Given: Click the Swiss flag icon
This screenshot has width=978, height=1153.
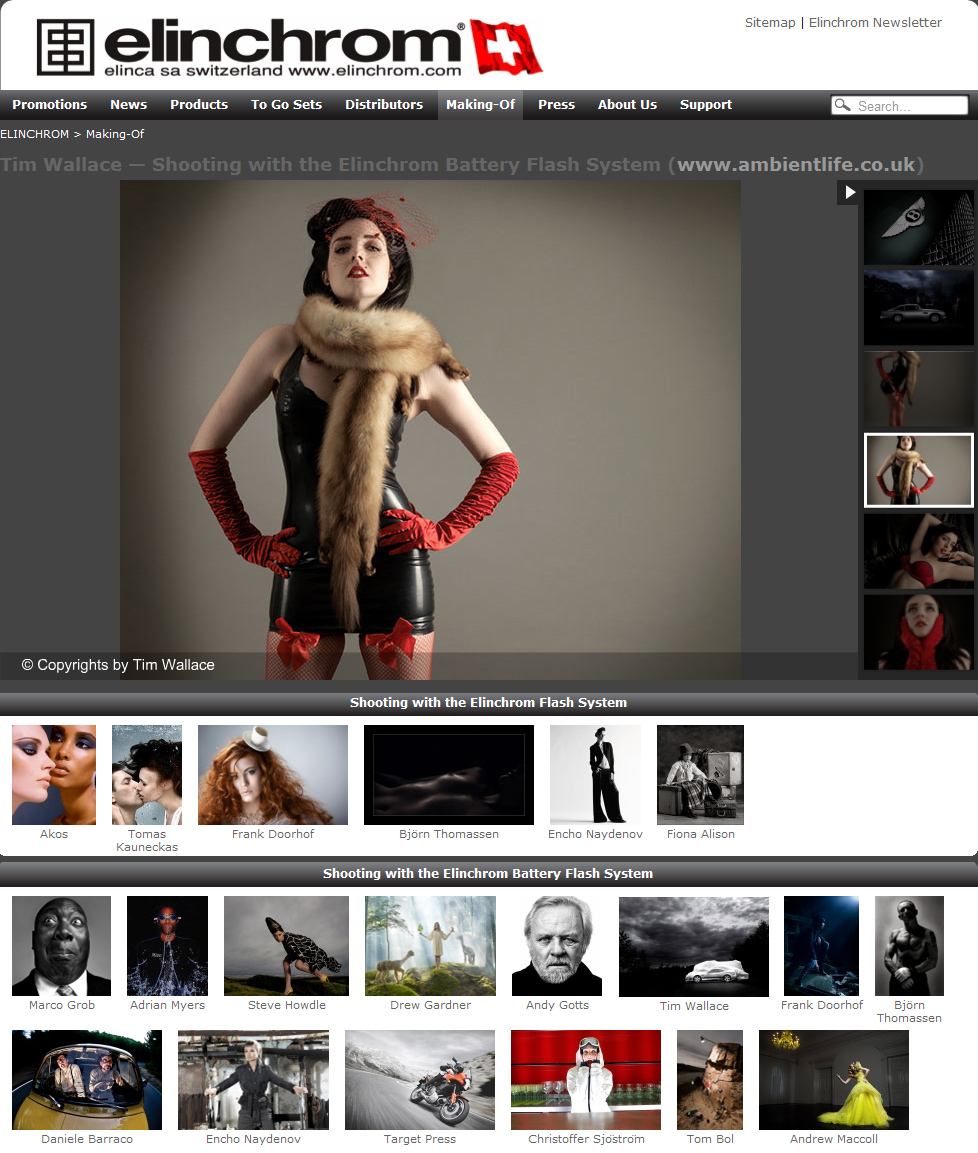Looking at the screenshot, I should [506, 47].
